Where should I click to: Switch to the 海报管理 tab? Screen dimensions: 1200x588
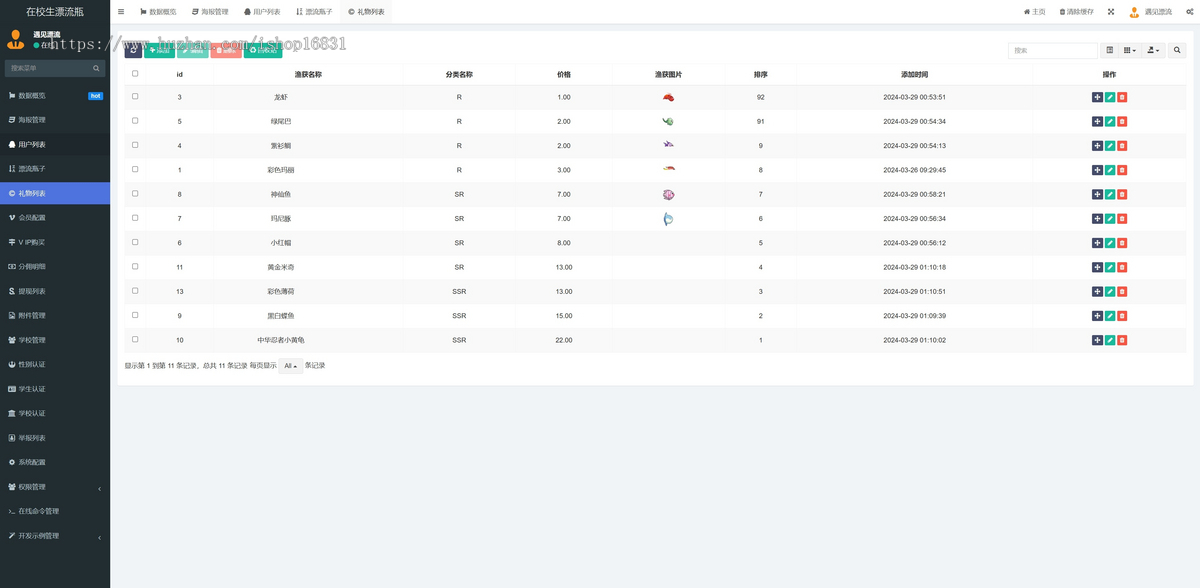(x=209, y=12)
